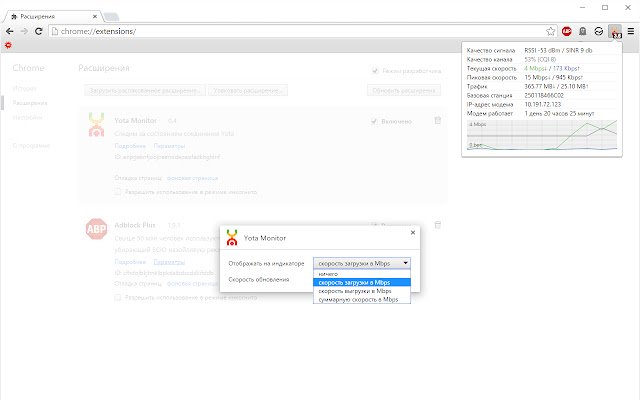Open Настройки in Chrome sidebar
This screenshot has width=640, height=400.
point(27,118)
